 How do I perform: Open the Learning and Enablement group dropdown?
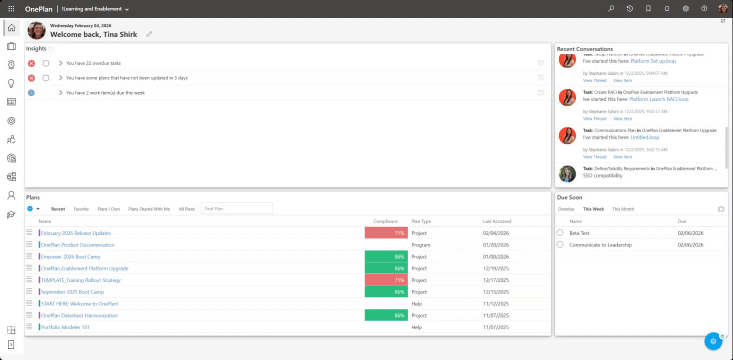point(96,9)
